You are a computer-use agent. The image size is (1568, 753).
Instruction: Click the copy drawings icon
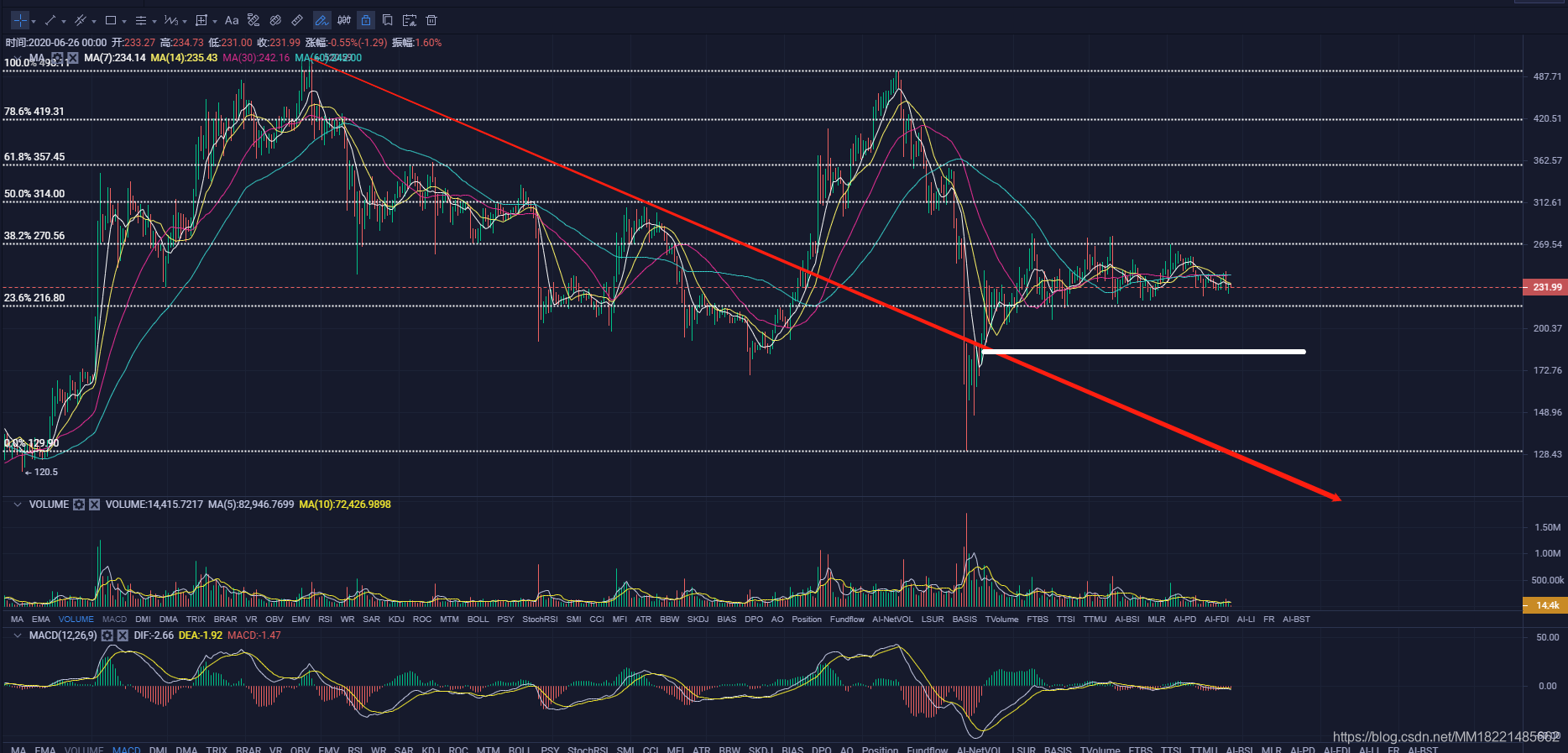(388, 20)
